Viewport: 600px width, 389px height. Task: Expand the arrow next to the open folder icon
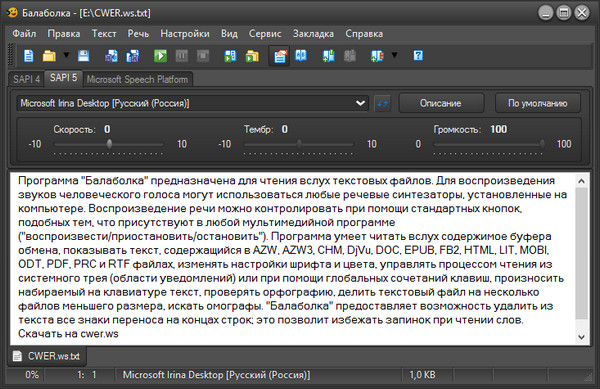click(x=66, y=55)
